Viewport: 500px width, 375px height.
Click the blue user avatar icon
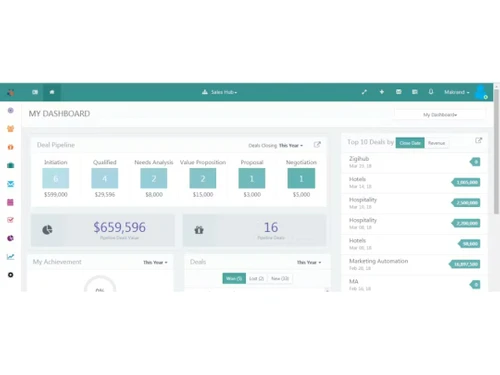click(x=481, y=92)
